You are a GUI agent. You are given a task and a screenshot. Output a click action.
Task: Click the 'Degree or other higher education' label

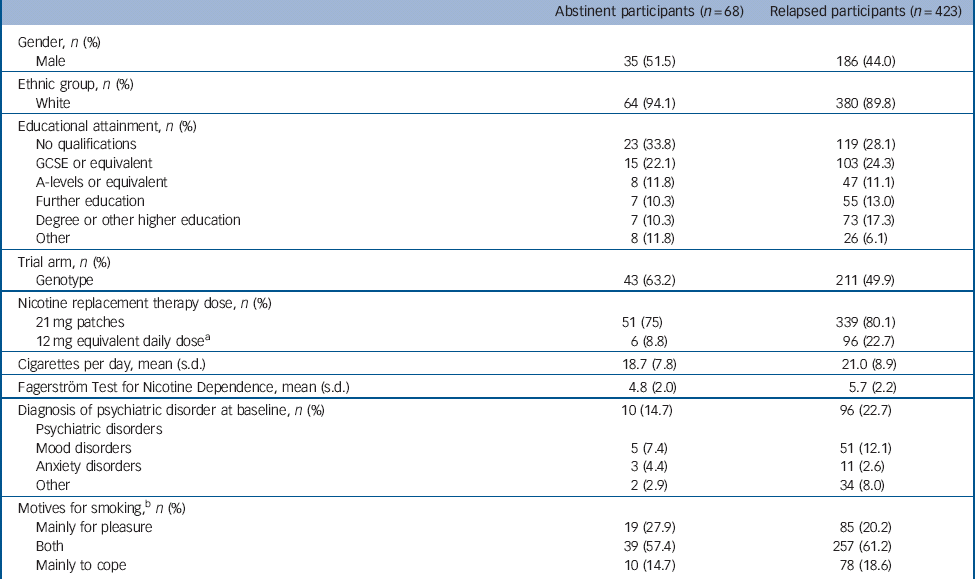pos(138,220)
